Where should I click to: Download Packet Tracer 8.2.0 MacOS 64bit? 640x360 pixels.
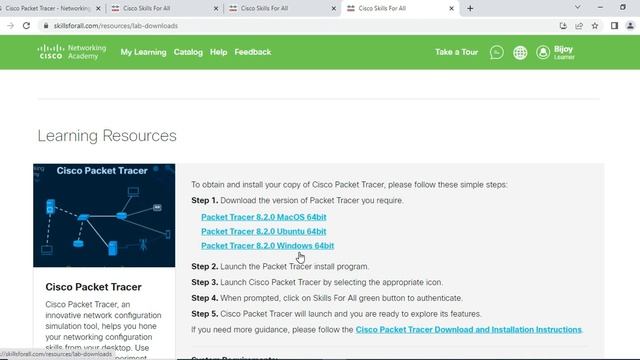(264, 217)
